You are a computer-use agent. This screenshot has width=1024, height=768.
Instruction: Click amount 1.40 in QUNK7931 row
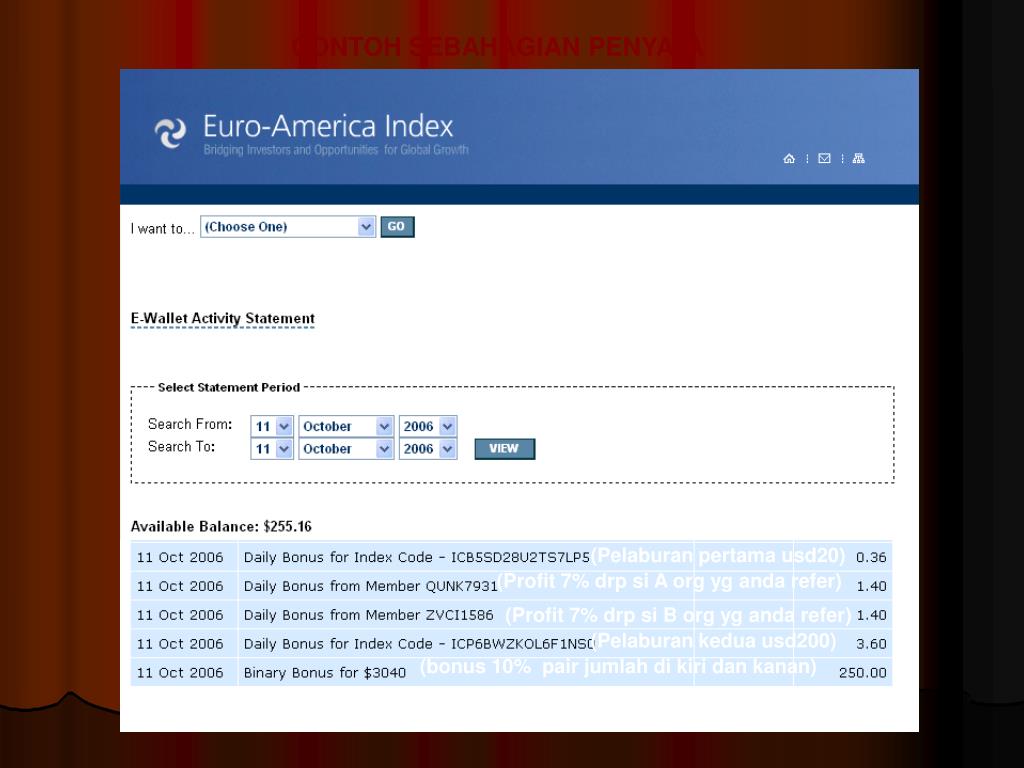point(871,586)
